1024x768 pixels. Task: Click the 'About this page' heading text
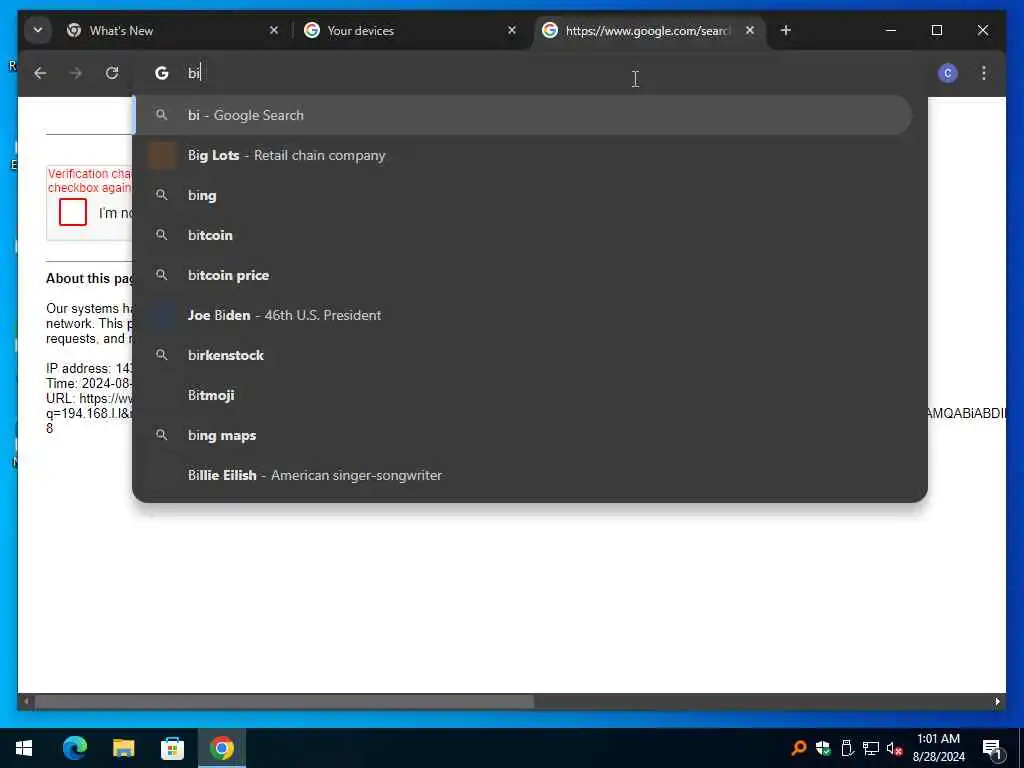pos(89,278)
